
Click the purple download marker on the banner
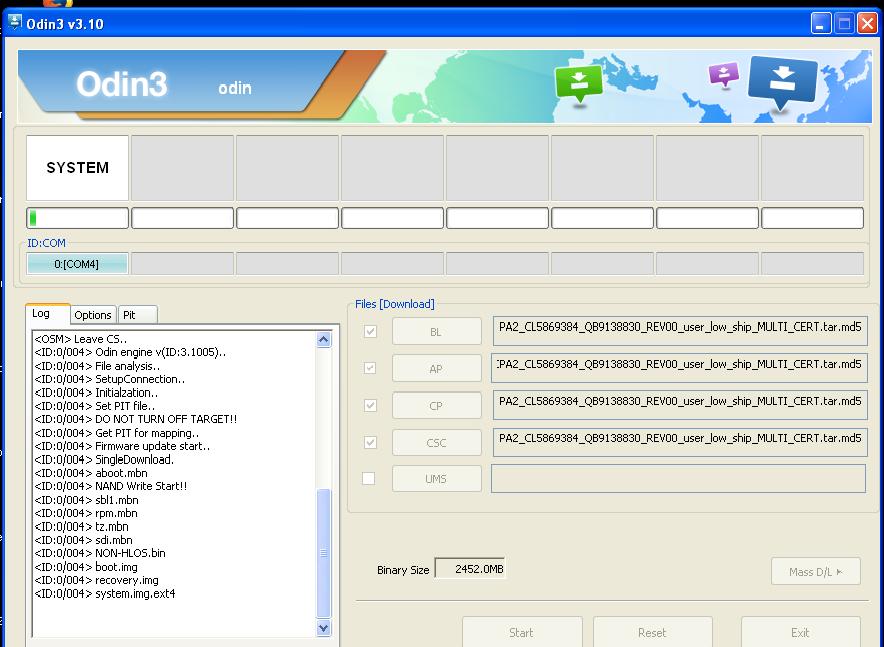pyautogui.click(x=724, y=74)
